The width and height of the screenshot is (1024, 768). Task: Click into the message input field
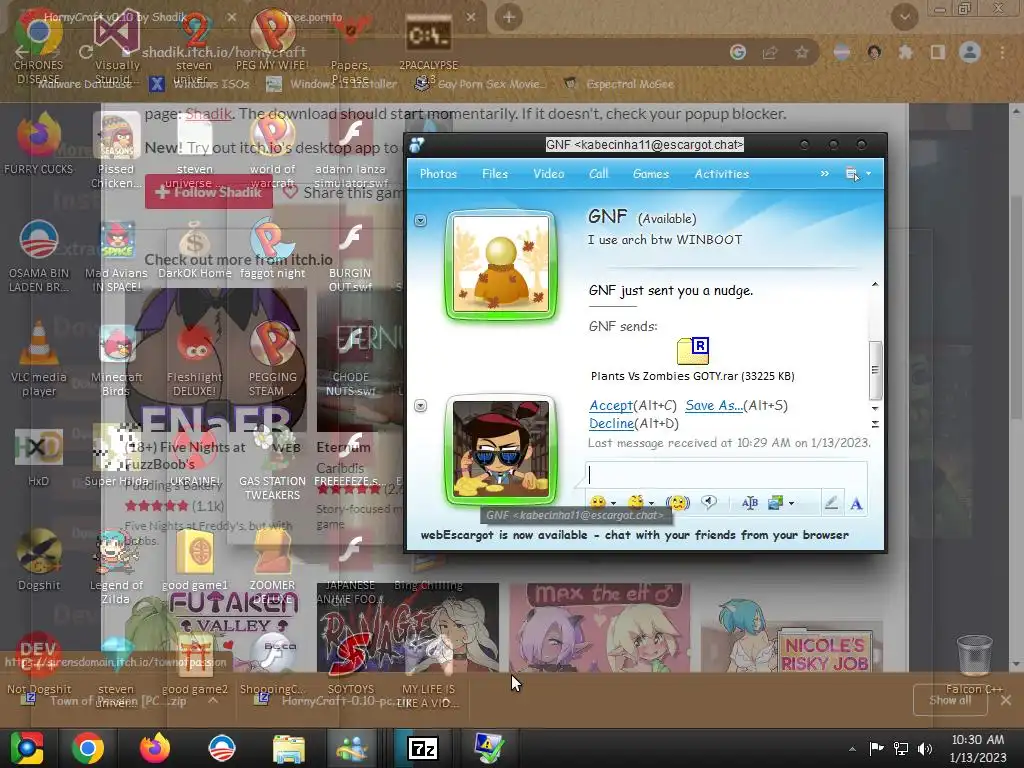(726, 475)
